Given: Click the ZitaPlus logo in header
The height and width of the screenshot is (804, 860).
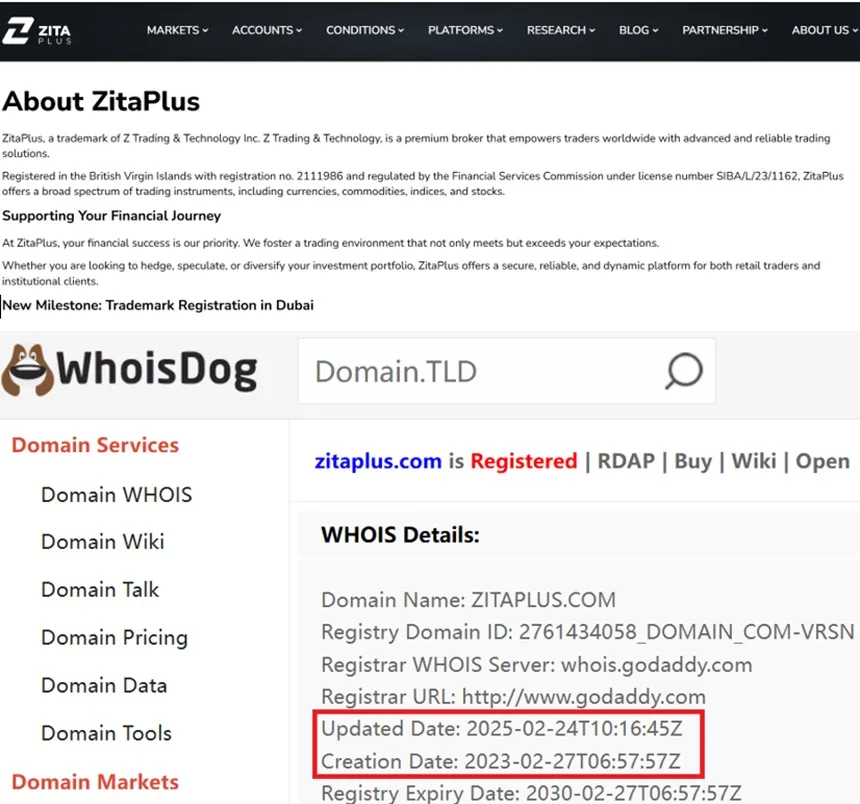Looking at the screenshot, I should click(x=36, y=31).
